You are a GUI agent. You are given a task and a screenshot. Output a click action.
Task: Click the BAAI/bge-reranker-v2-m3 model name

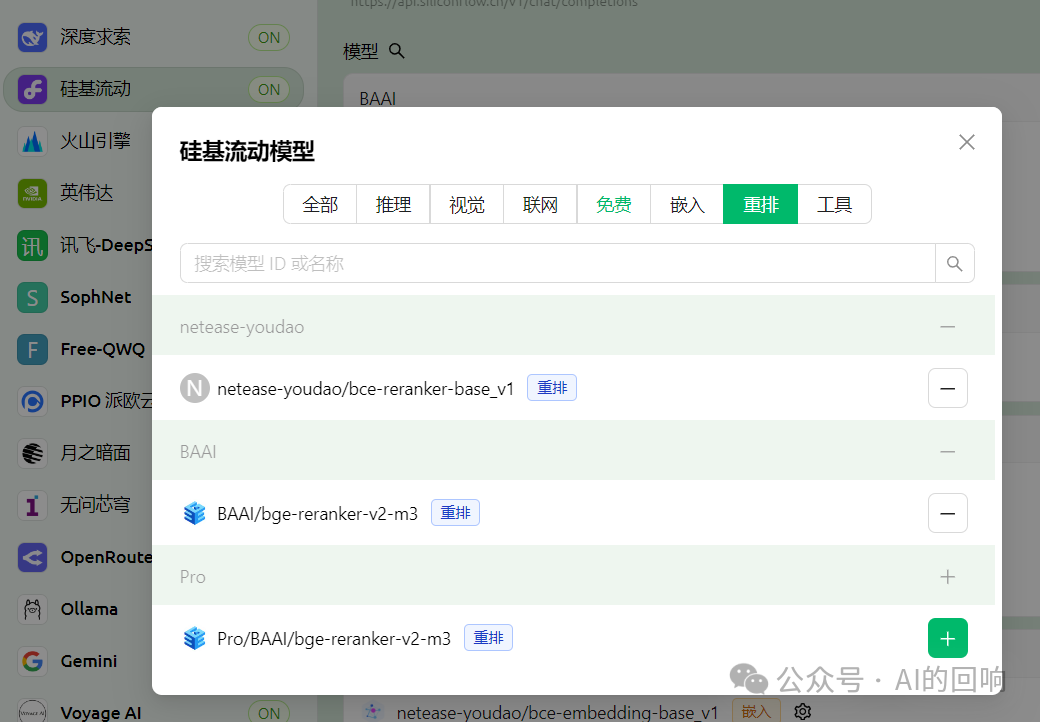click(x=317, y=513)
